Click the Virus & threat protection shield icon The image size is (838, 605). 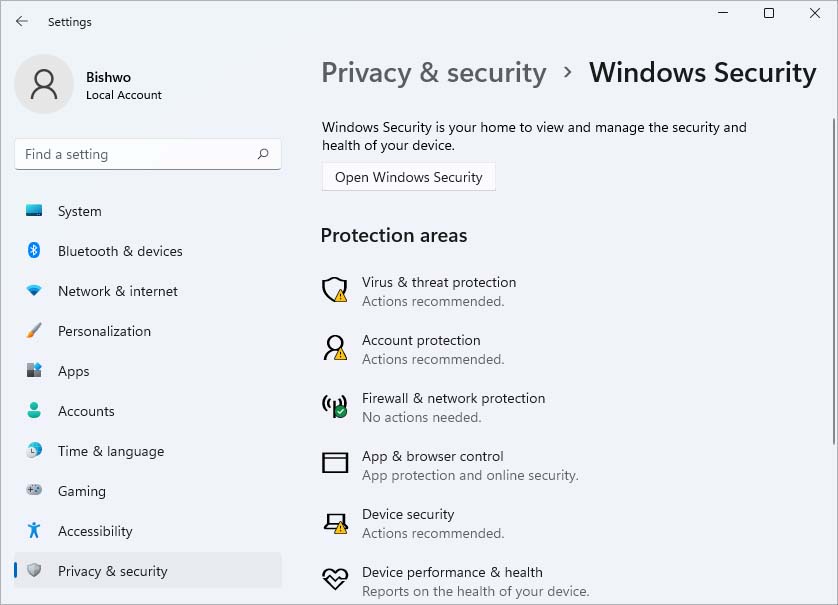click(x=334, y=290)
